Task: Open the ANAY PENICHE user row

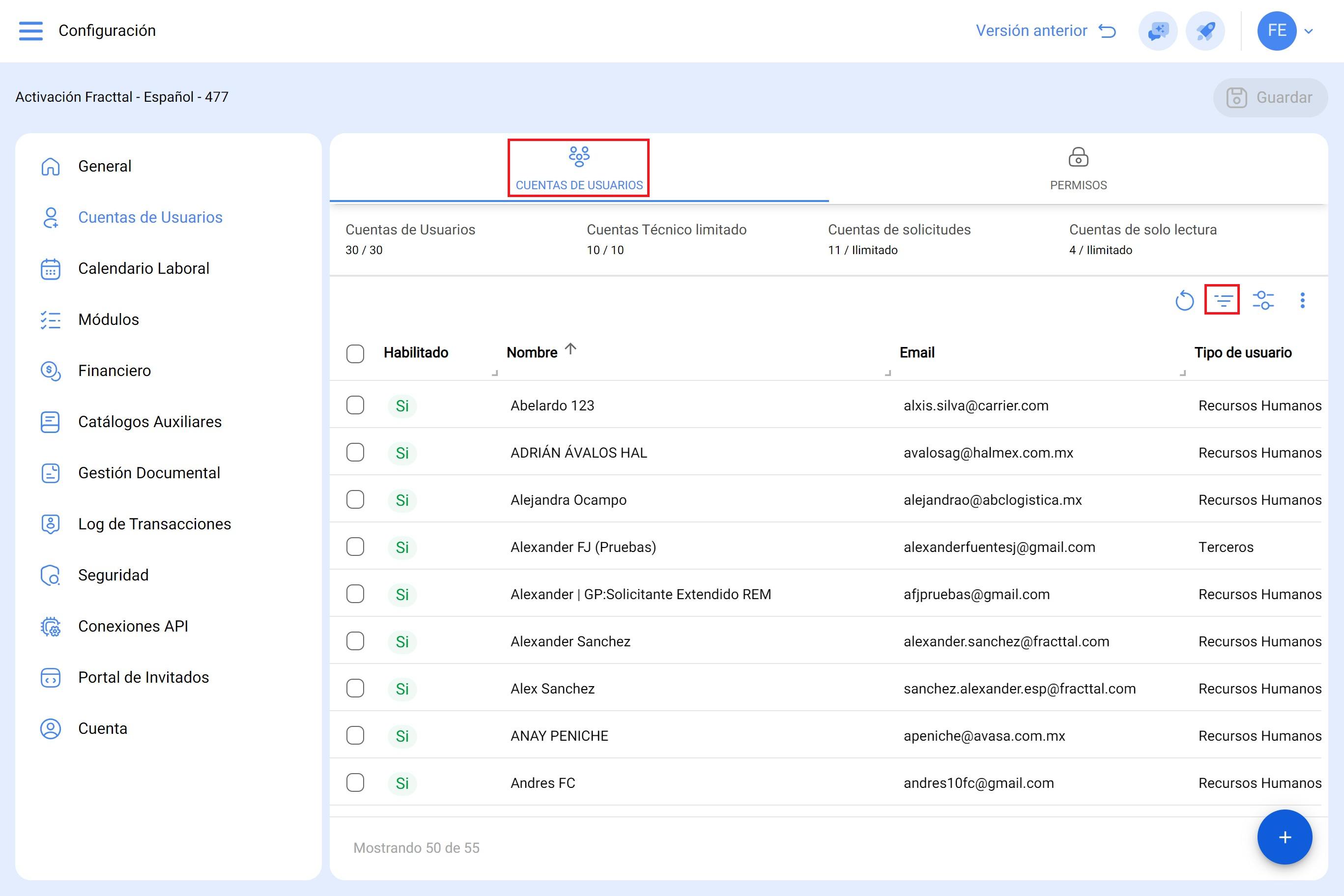Action: coord(559,735)
